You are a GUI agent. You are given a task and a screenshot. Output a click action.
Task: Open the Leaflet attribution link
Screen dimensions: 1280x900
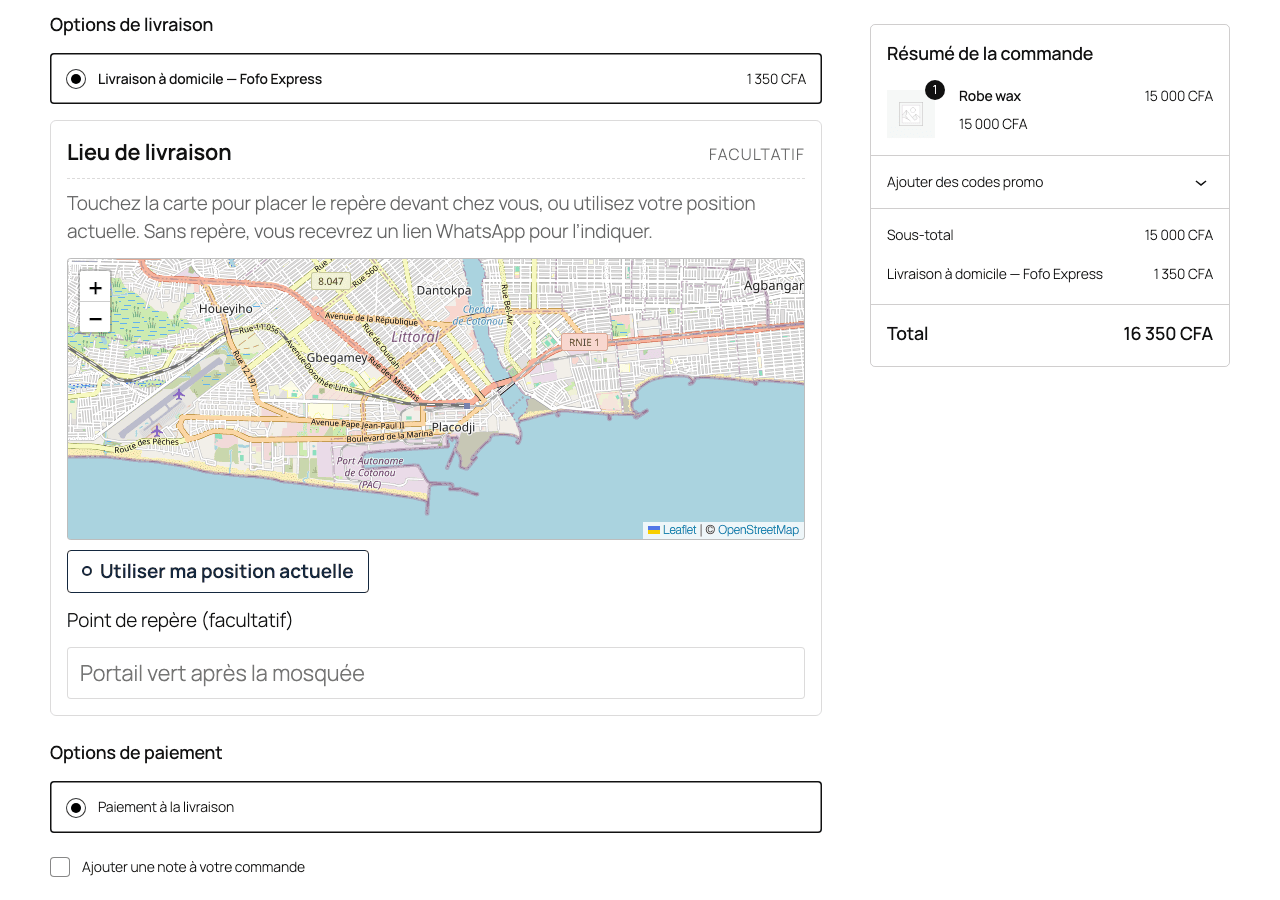tap(679, 530)
